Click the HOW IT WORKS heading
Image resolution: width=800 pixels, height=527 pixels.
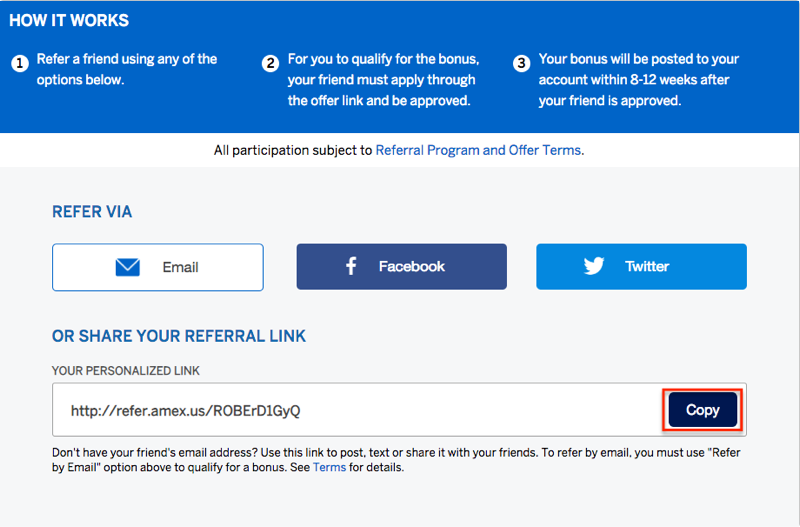[69, 20]
